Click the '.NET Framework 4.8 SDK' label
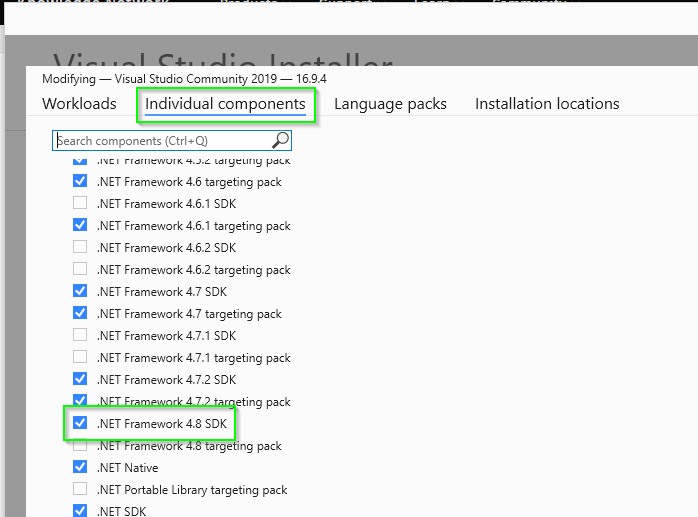Image resolution: width=698 pixels, height=517 pixels. [162, 424]
